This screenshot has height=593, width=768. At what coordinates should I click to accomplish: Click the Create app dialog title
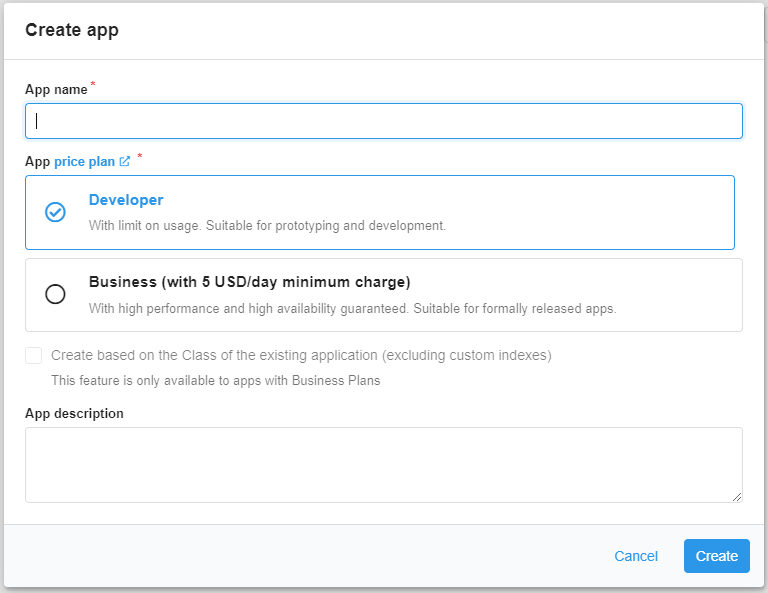pos(72,30)
